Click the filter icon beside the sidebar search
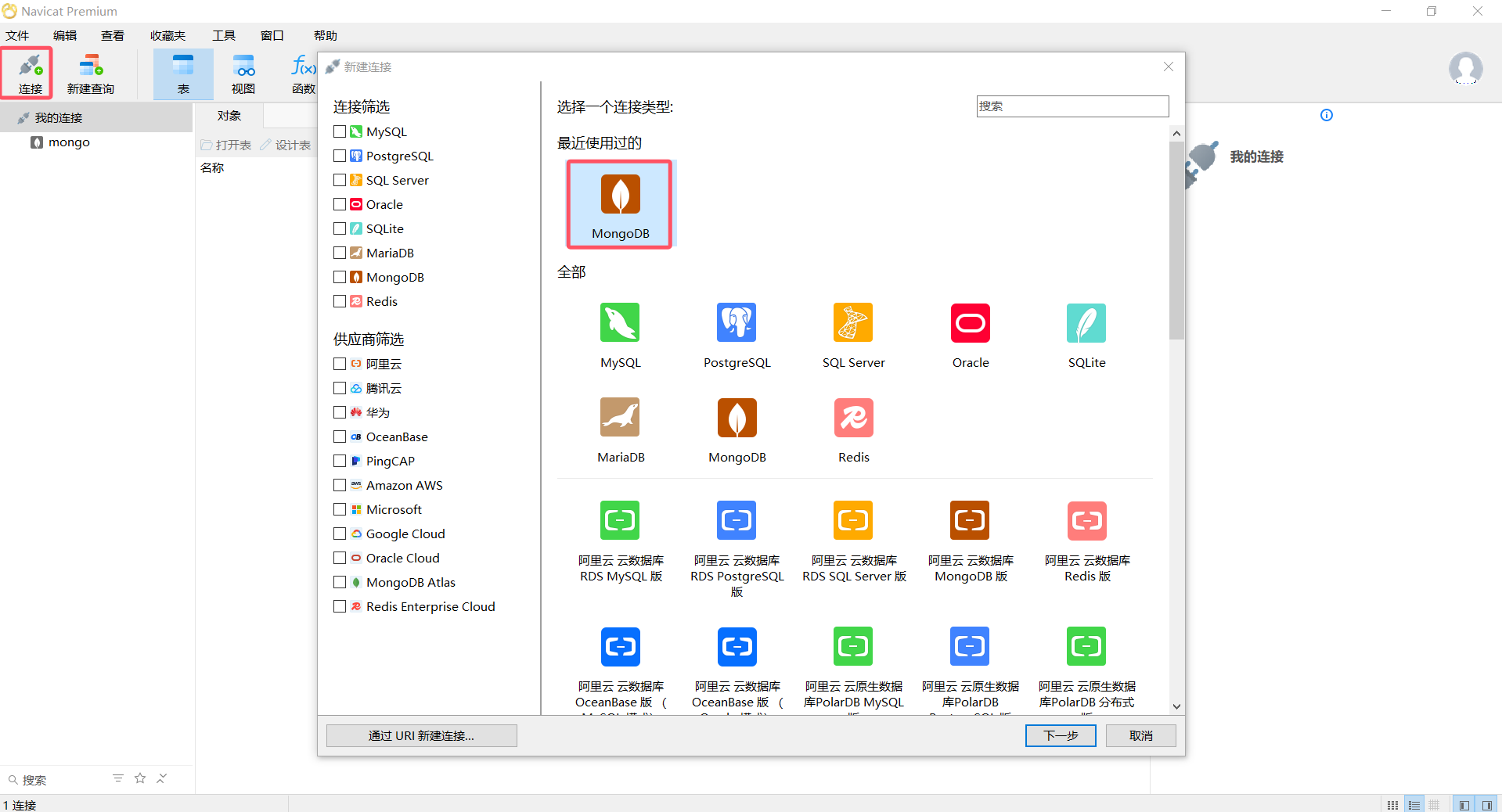The height and width of the screenshot is (812, 1502). tap(118, 778)
